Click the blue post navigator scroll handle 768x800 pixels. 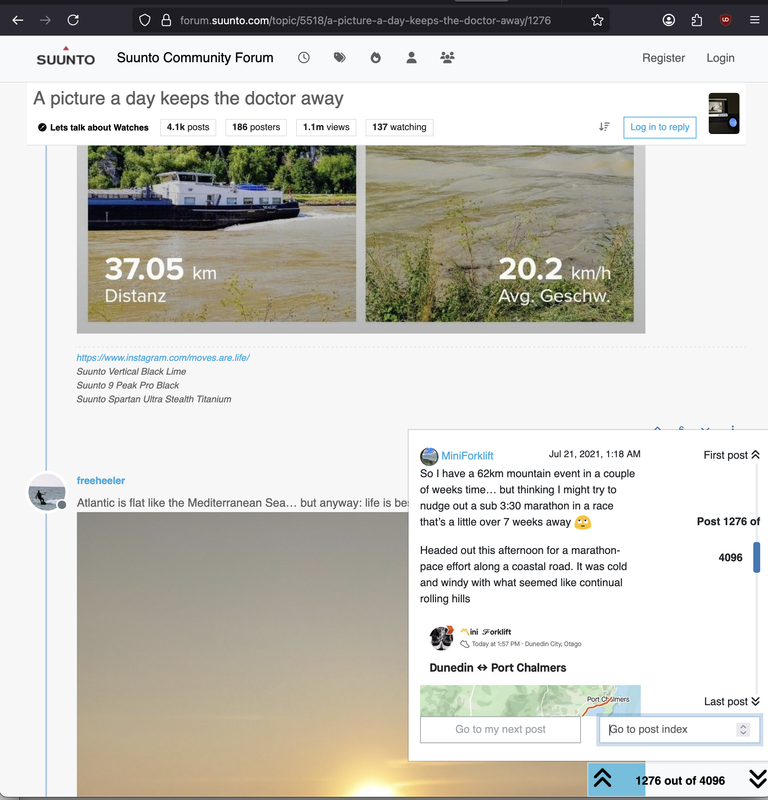[756, 557]
